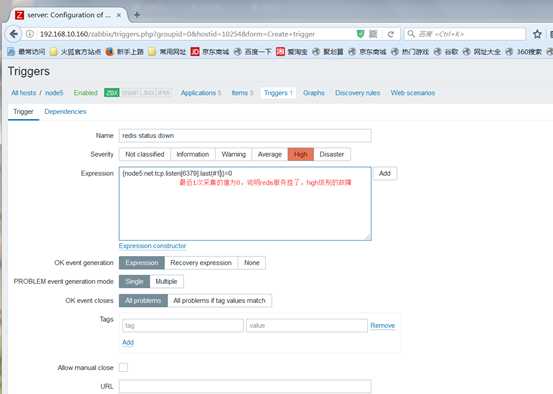Screen dimensions: 553x394
Task: Click the green shield icon in address bar
Action: tap(360, 34)
